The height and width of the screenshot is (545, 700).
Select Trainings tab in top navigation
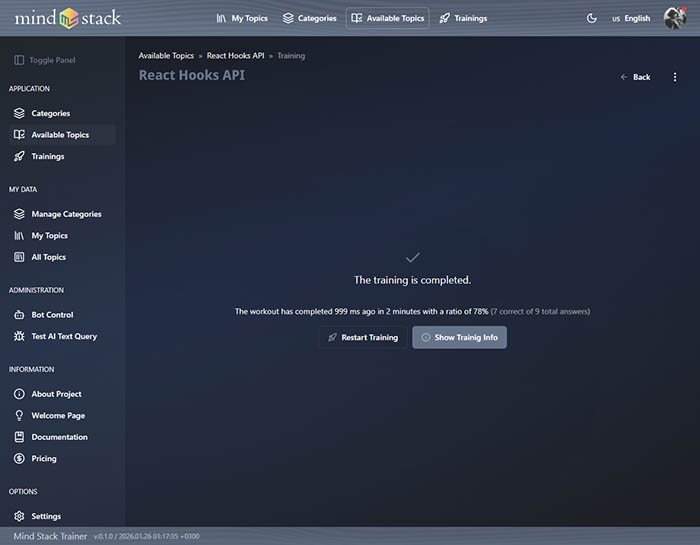coord(463,18)
